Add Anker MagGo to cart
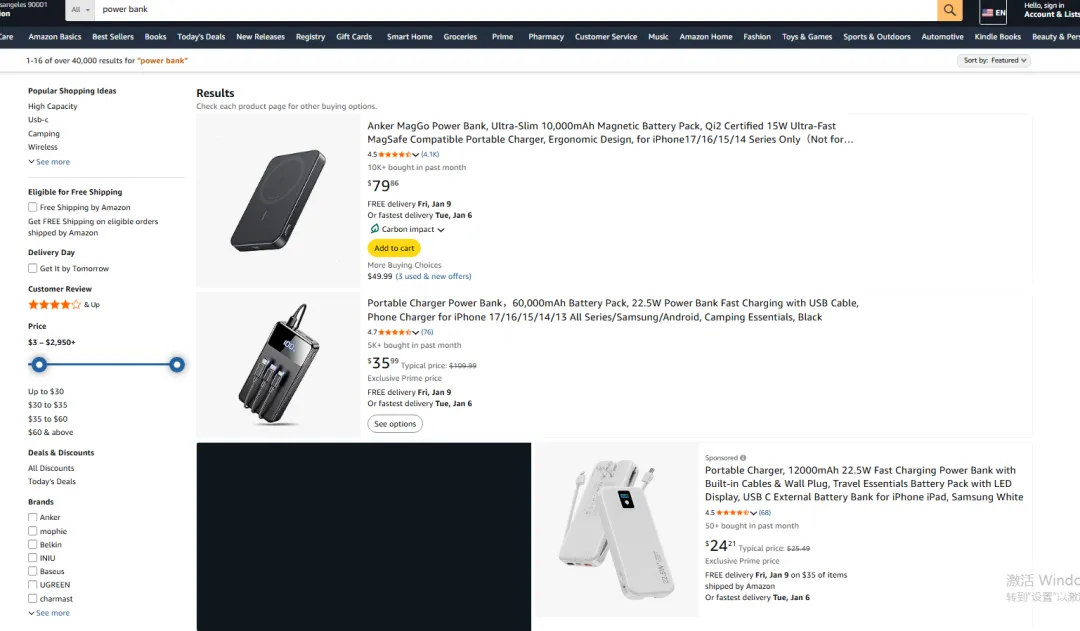This screenshot has height=631, width=1080. [394, 248]
